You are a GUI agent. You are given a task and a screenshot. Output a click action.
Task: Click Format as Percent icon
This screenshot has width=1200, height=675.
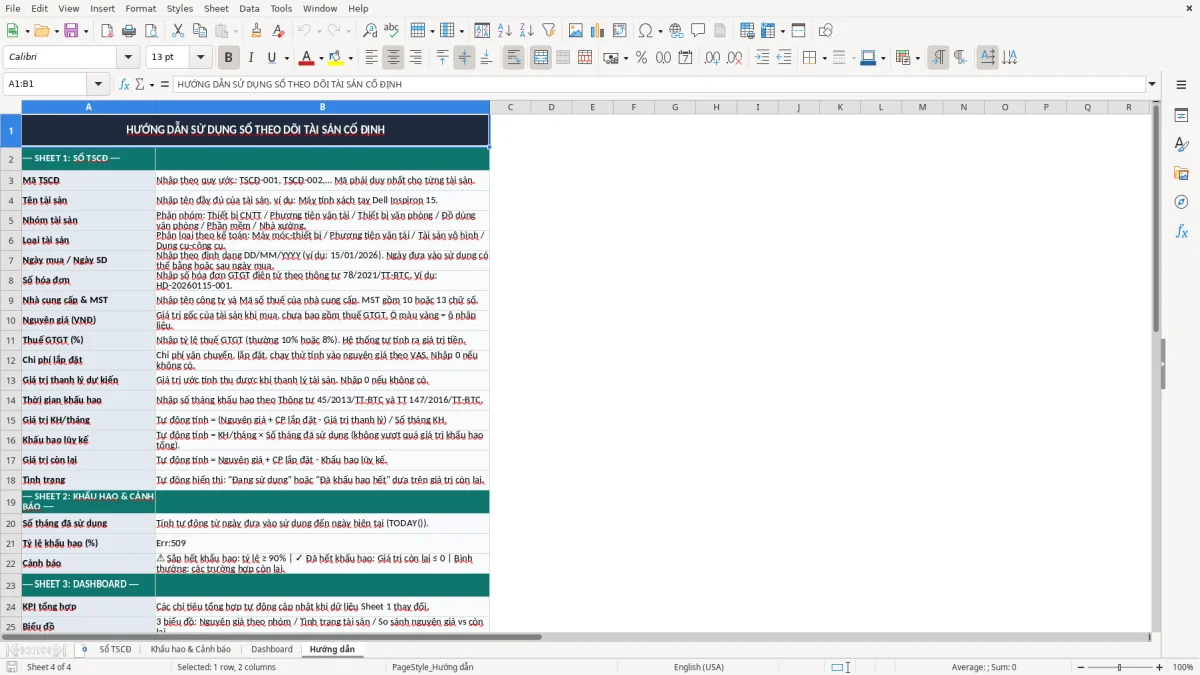click(x=641, y=58)
